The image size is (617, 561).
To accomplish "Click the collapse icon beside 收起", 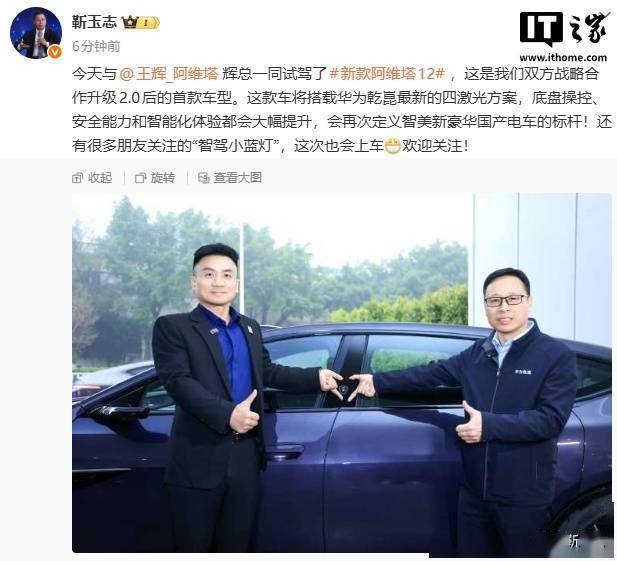I will pos(78,178).
